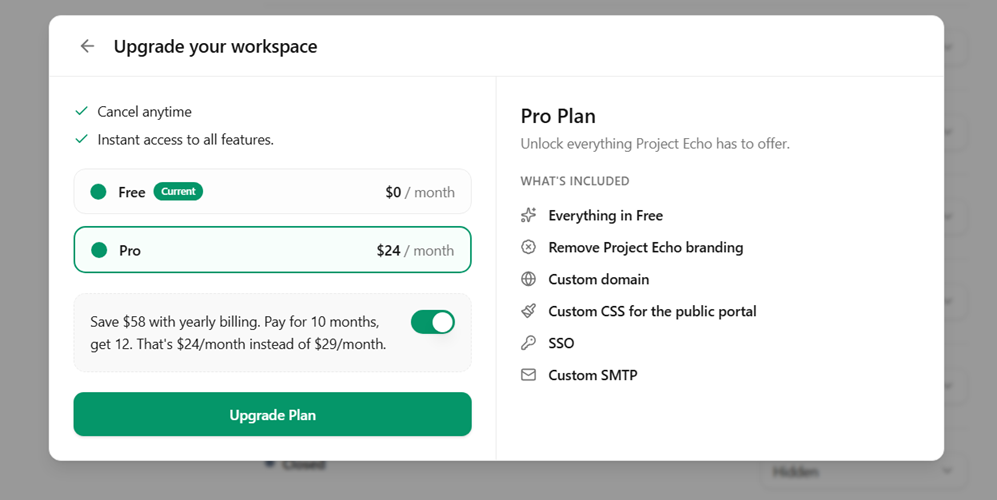Click the $24 / month price text
997x500 pixels.
click(x=415, y=251)
